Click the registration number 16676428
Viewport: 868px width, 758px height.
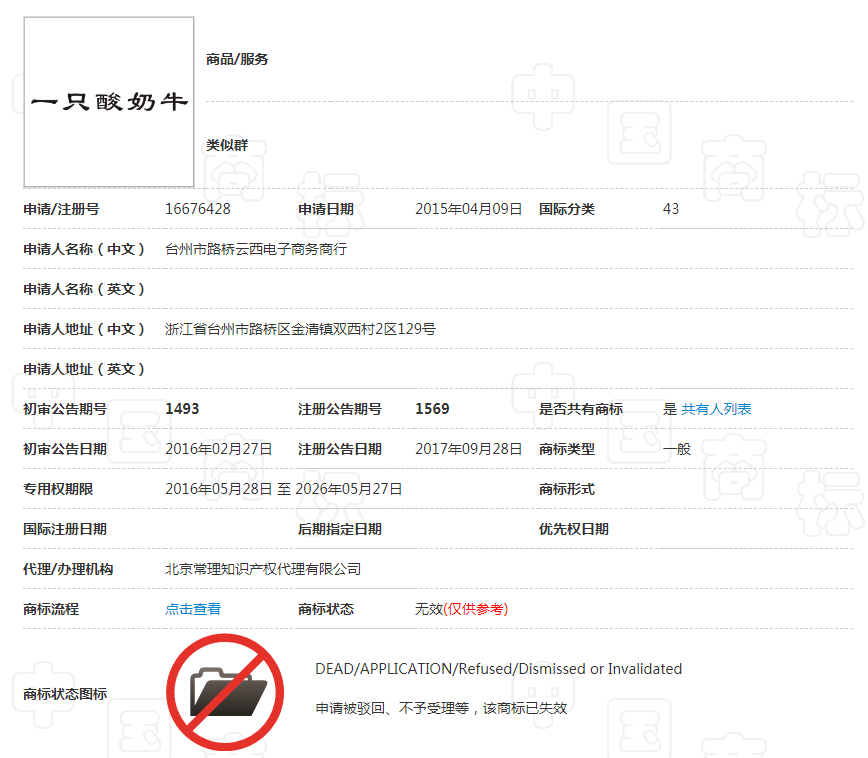pyautogui.click(x=198, y=209)
